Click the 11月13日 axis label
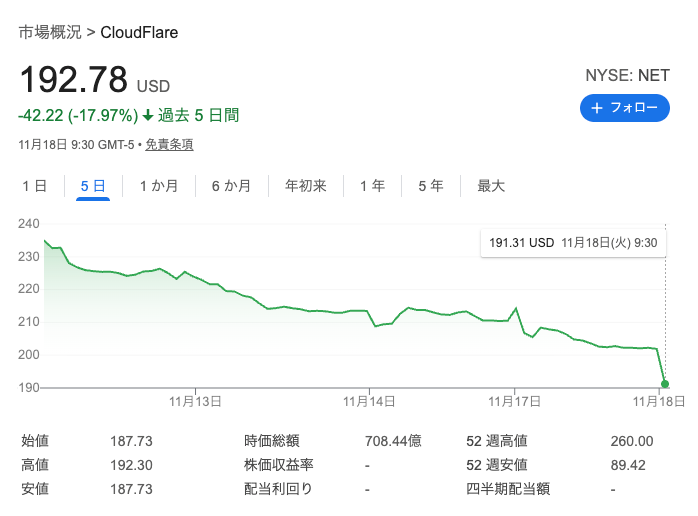 pyautogui.click(x=195, y=402)
